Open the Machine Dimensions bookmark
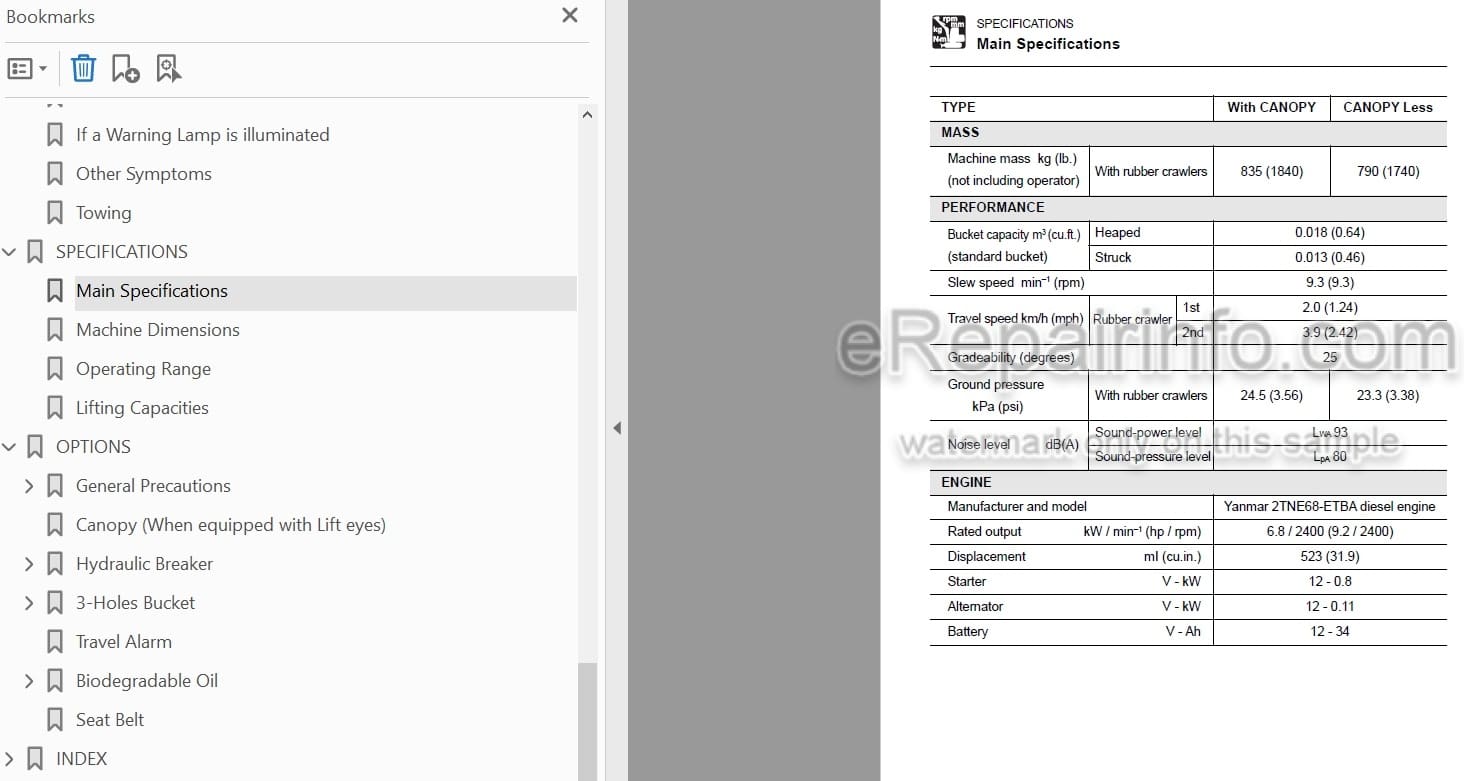The image size is (1464, 781). pyautogui.click(x=158, y=330)
